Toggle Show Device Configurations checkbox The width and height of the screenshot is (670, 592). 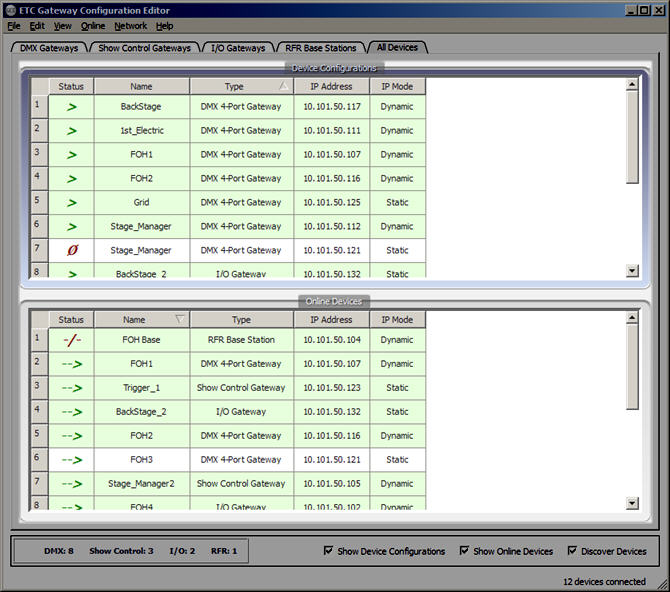[x=328, y=551]
